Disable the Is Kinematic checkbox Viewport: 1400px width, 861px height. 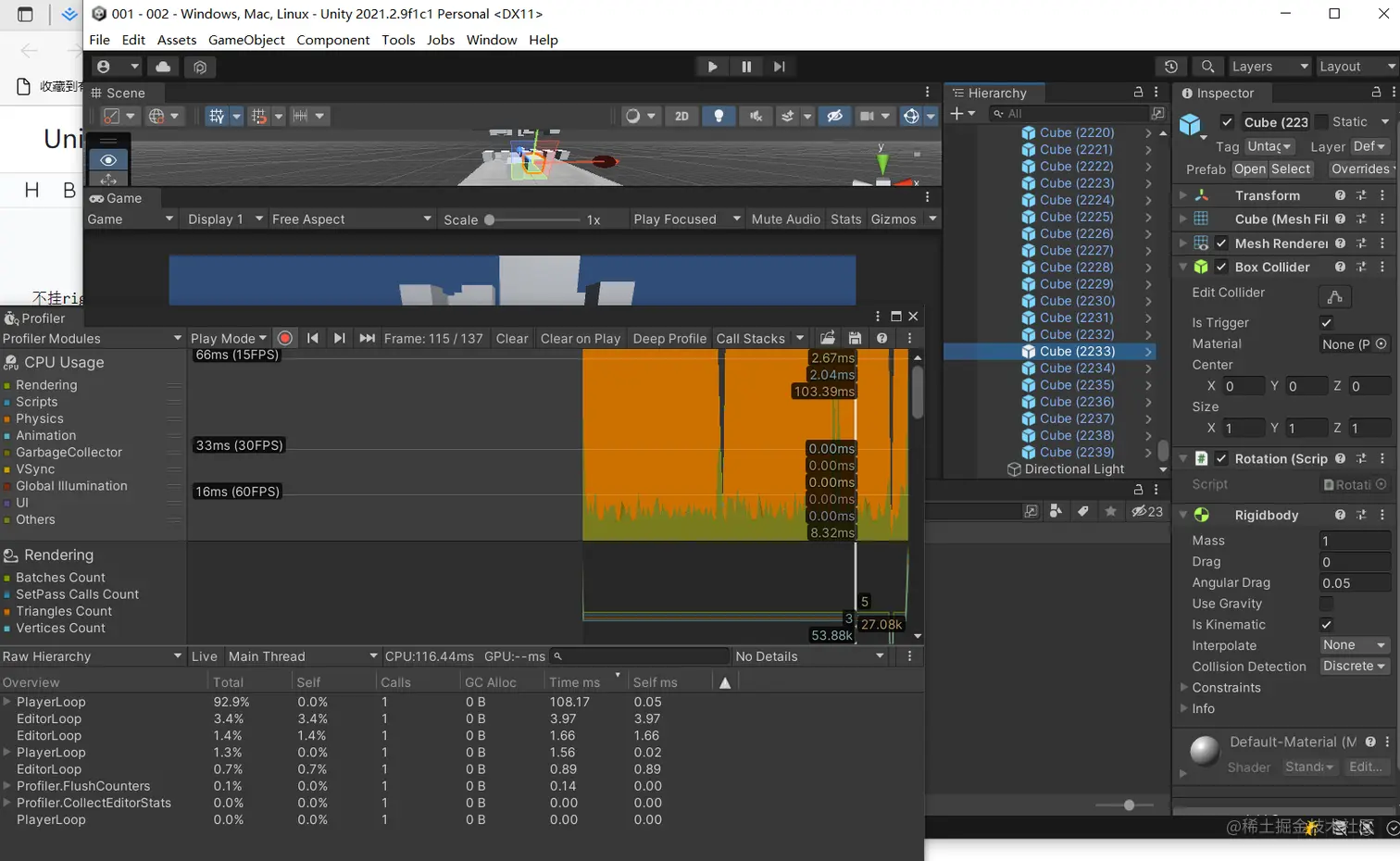[x=1327, y=625]
